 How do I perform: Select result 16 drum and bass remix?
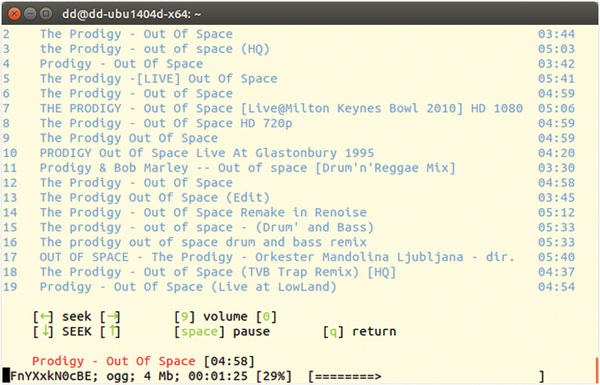click(203, 242)
